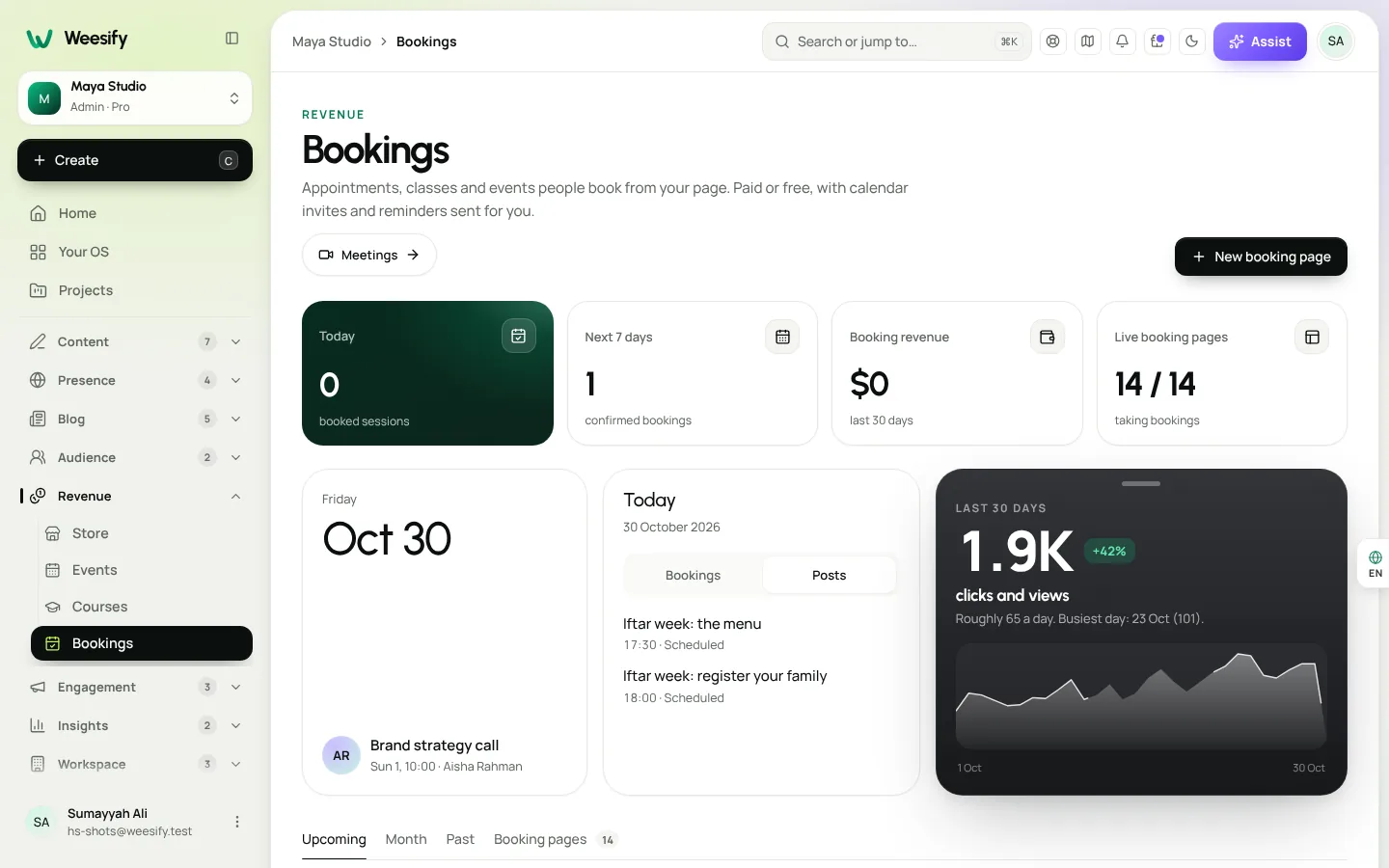Open the Maya Studio workspace switcher

point(135,98)
